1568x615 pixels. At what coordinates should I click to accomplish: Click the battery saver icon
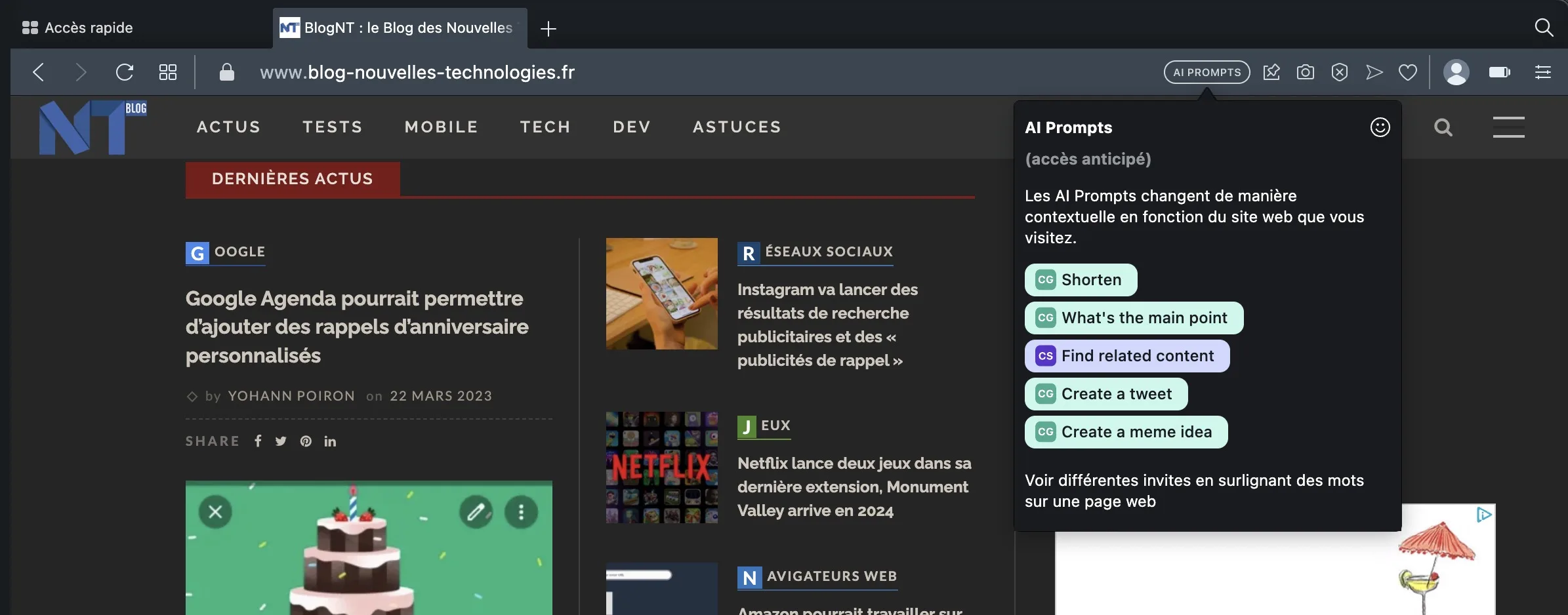(x=1500, y=72)
